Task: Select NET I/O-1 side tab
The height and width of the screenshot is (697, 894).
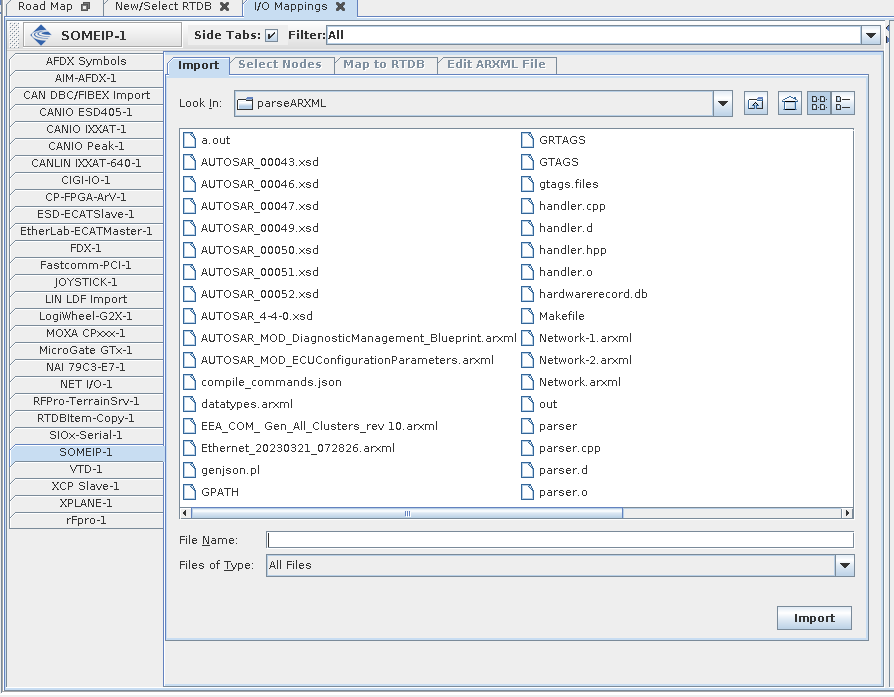Action: coord(86,384)
